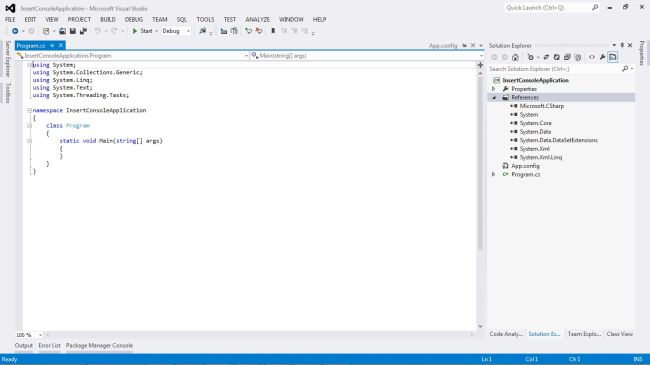
Task: Open the Server Explorer side tab
Action: [7, 59]
